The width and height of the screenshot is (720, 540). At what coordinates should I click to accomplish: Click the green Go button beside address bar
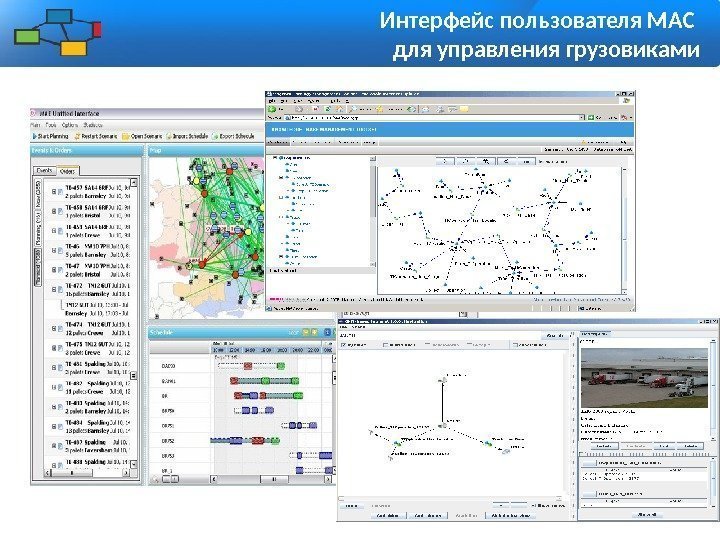click(x=591, y=118)
